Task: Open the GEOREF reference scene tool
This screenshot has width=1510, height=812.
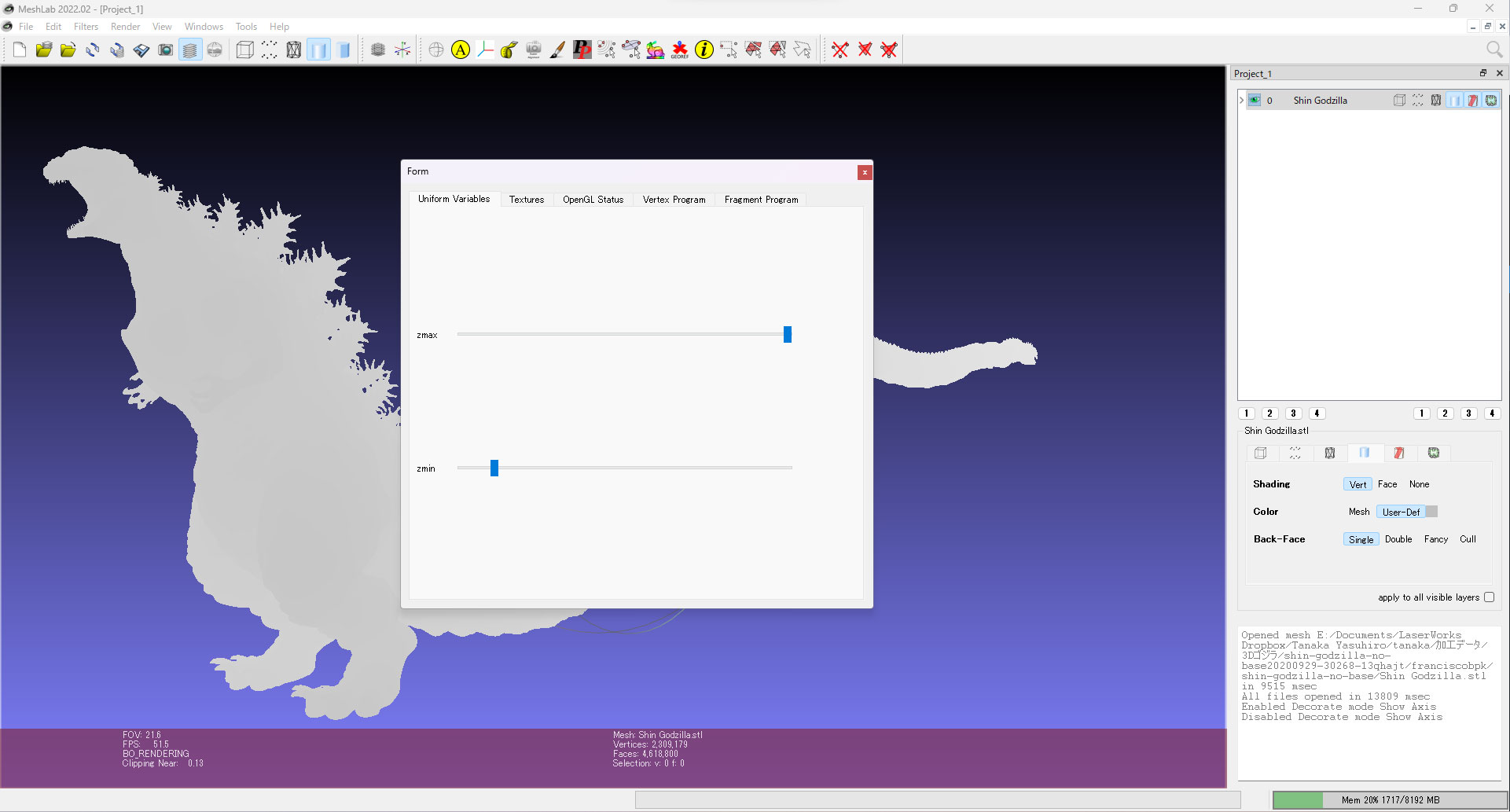Action: [680, 50]
